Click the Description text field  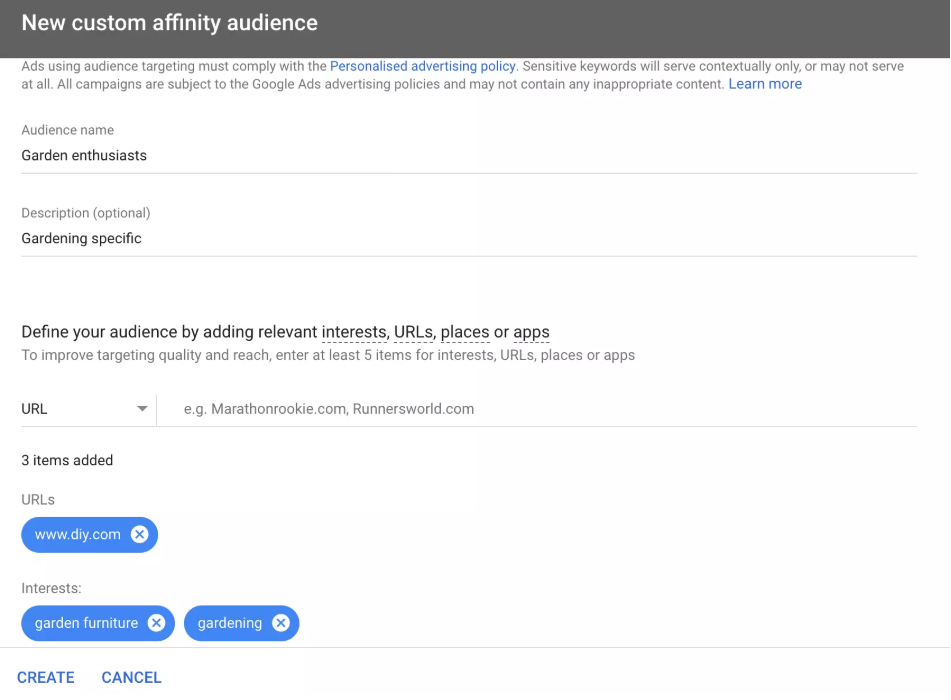(x=468, y=239)
